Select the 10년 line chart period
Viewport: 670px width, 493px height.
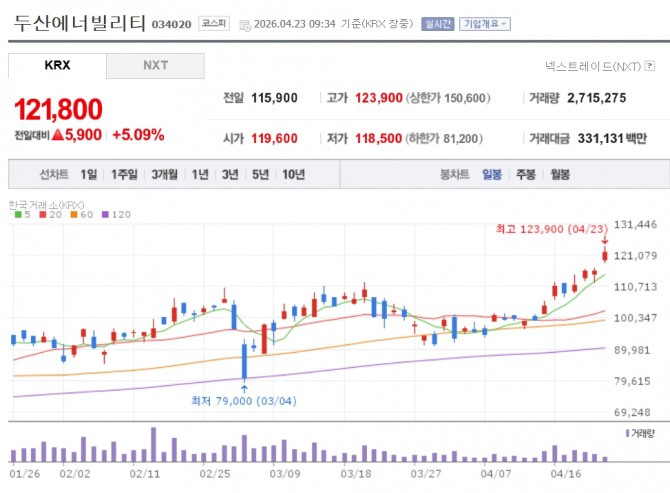pos(294,174)
